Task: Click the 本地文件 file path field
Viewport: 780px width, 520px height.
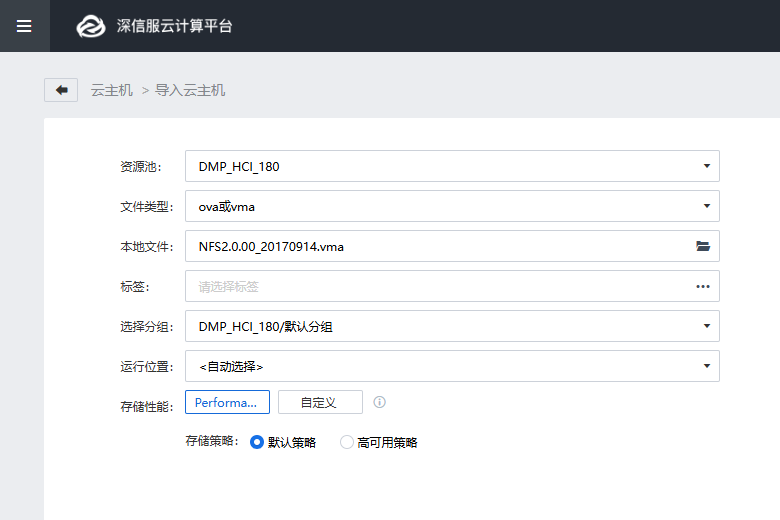Action: point(430,246)
